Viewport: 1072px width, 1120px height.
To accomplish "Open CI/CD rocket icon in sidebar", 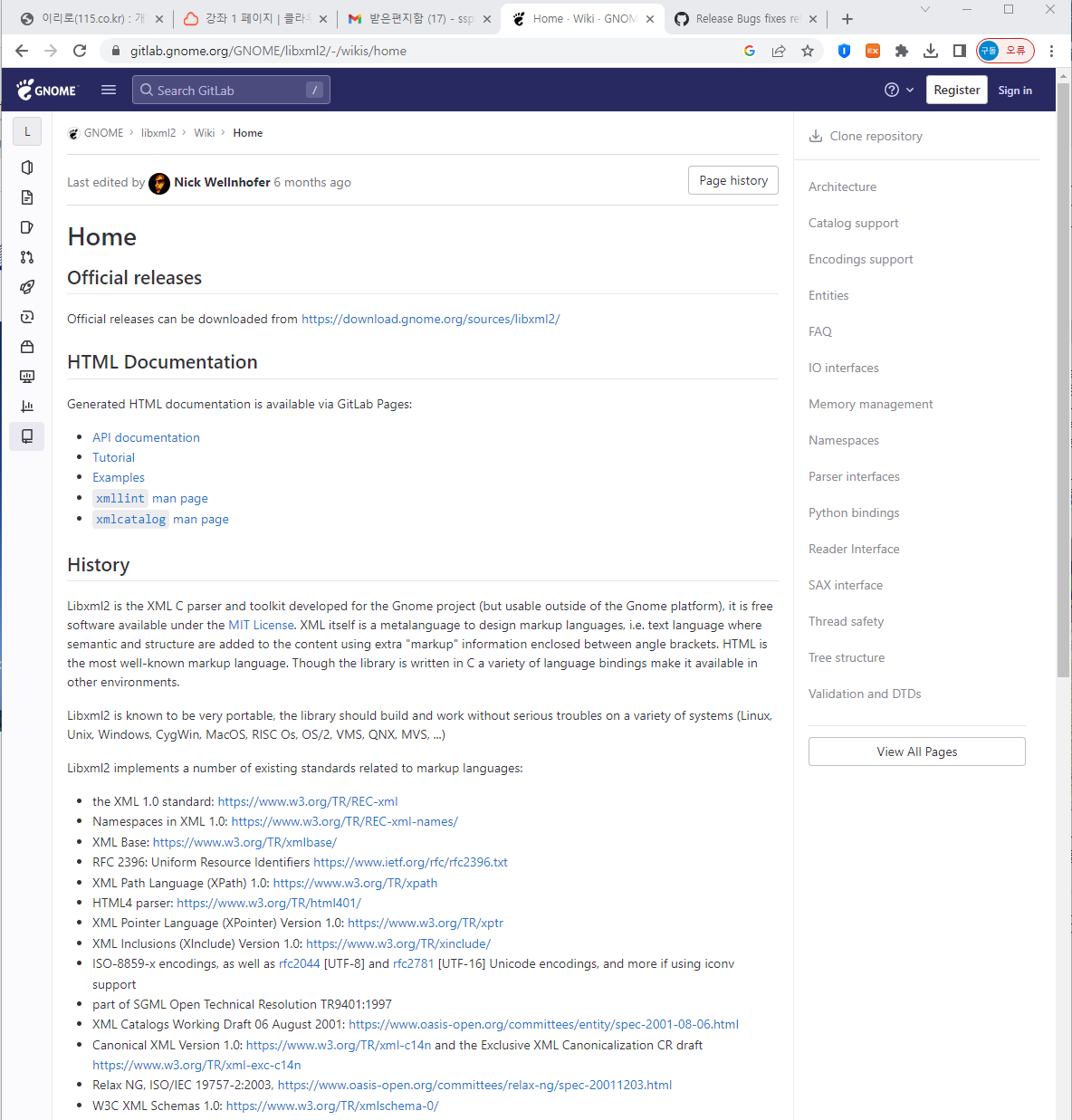I will click(27, 287).
